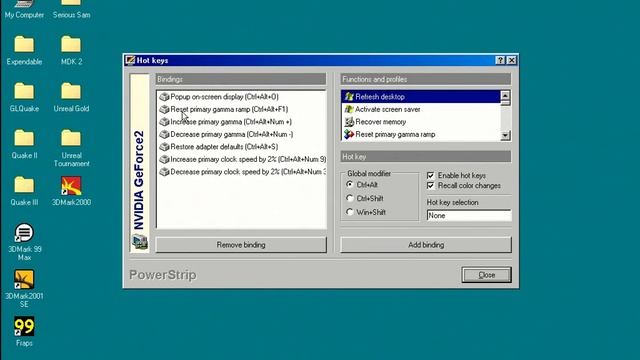This screenshot has height=360, width=640.
Task: Select the 3DMark2000 shortcut icon
Action: 71,186
